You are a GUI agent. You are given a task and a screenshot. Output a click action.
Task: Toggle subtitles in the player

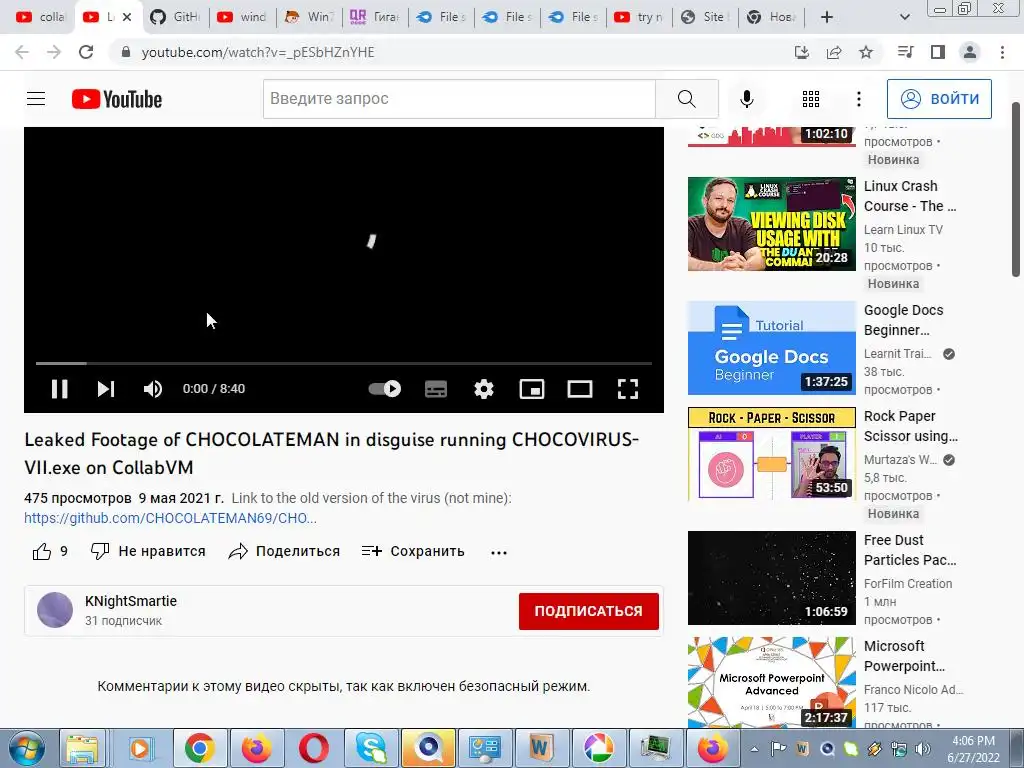(x=436, y=389)
